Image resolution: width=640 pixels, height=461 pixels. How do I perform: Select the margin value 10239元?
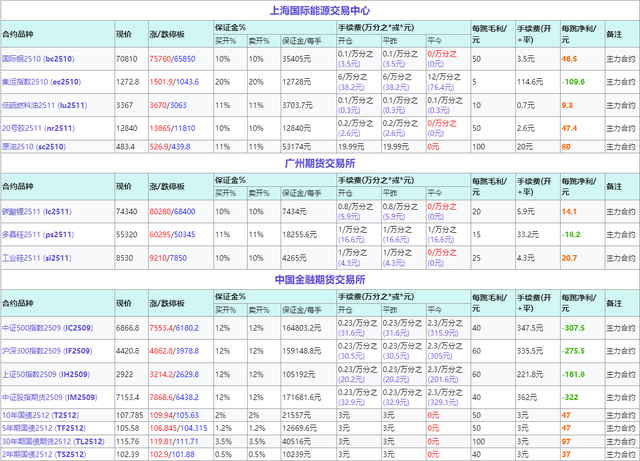296,454
